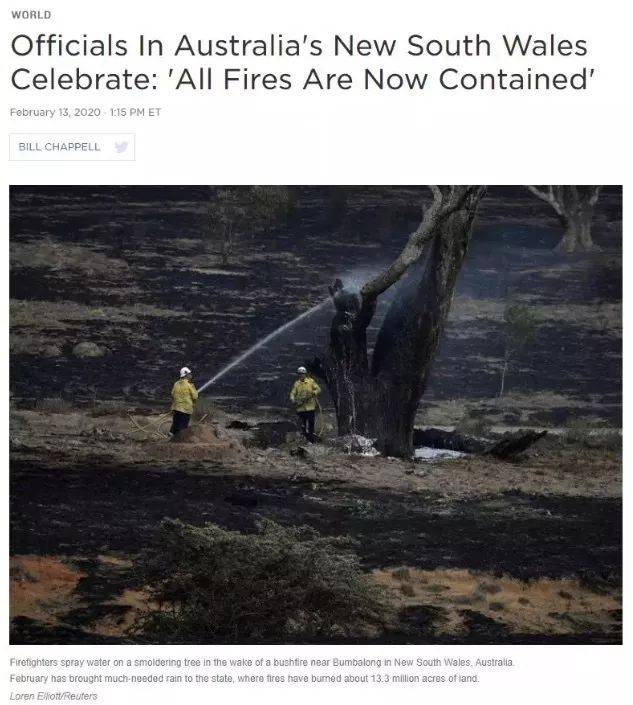Click the caption line about 13.3 million acres
The image size is (633, 705).
click(244, 678)
